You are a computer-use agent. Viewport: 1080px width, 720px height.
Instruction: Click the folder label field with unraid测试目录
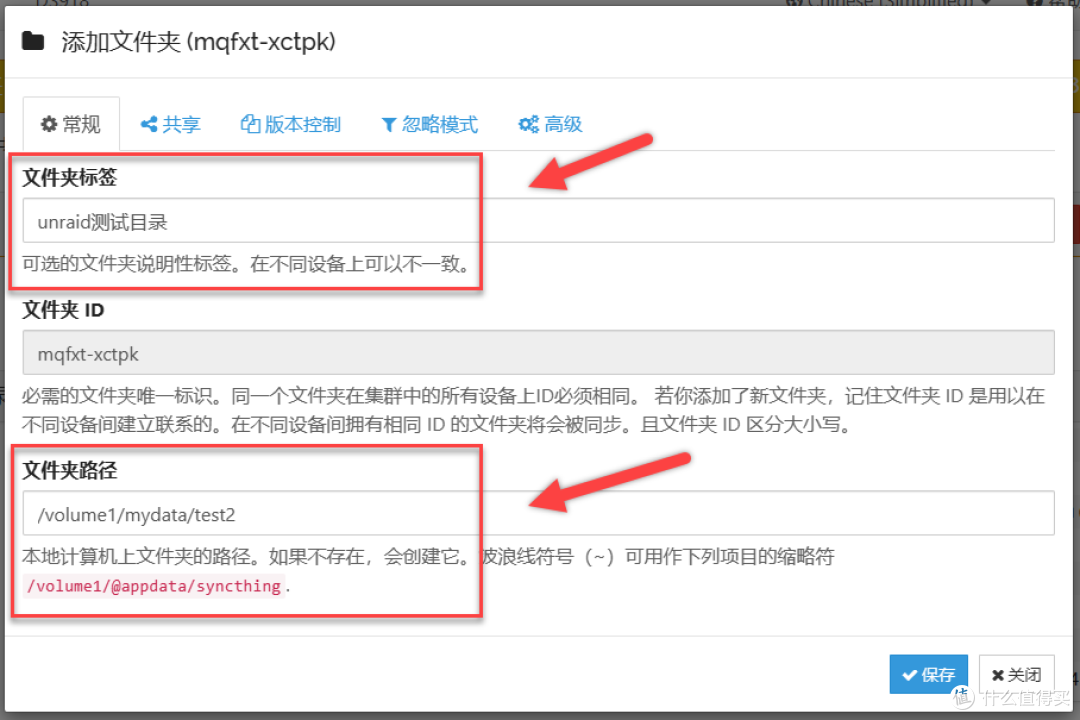(x=539, y=220)
